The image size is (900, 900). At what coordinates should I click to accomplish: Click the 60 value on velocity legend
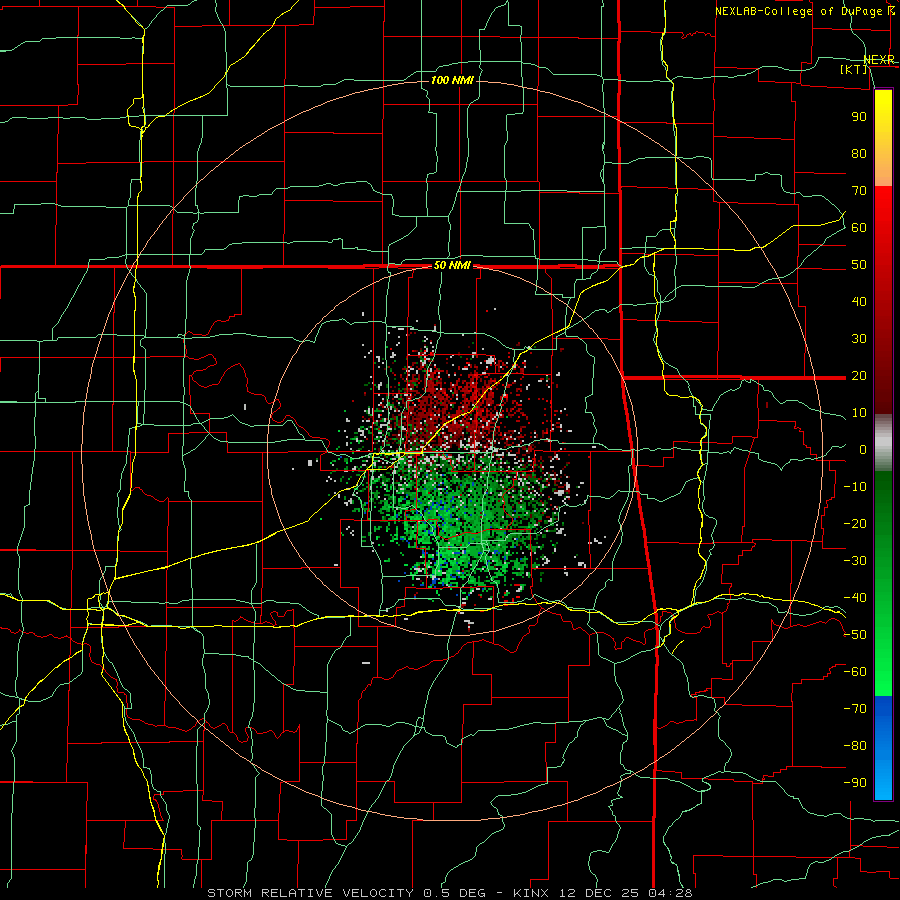(x=859, y=228)
